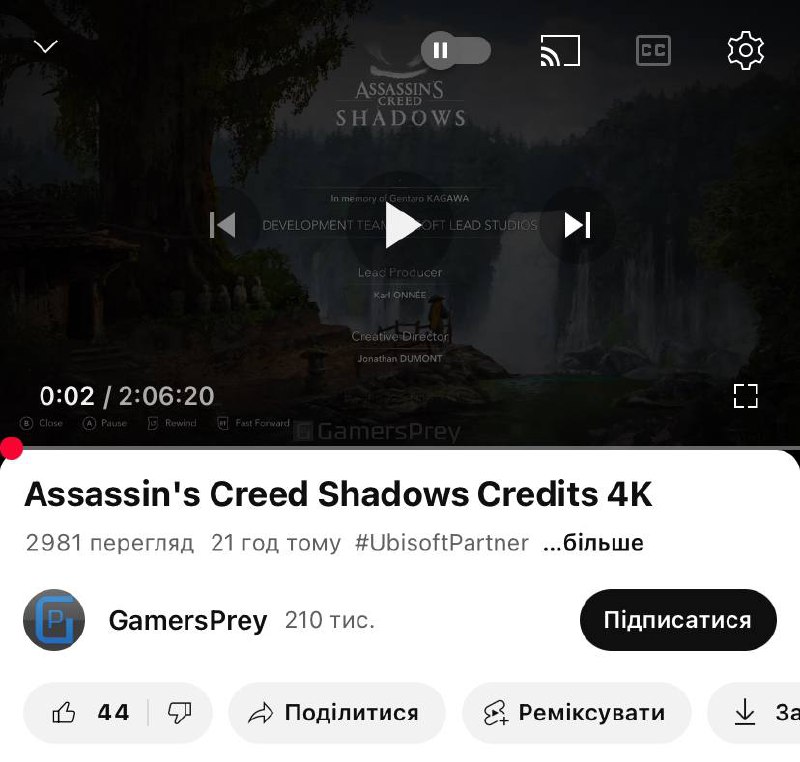
Task: Skip to previous video
Action: (x=223, y=225)
